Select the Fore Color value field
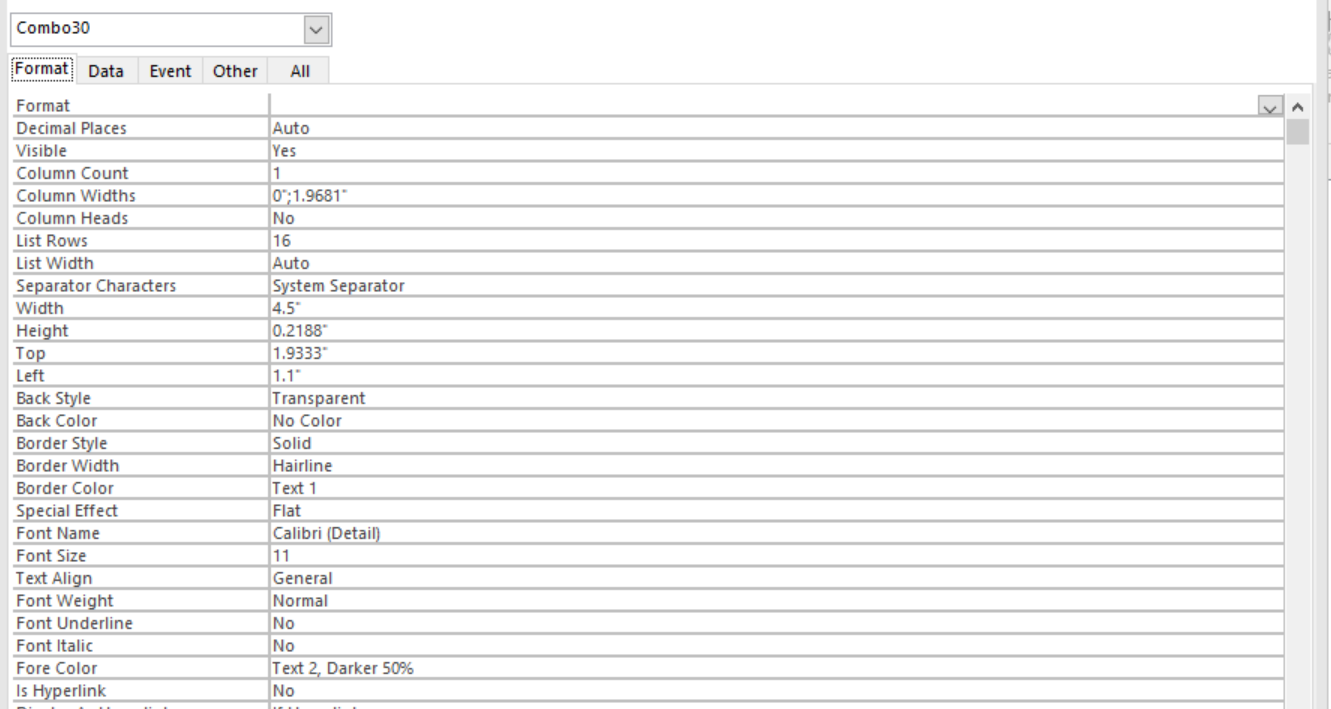1331x709 pixels. (x=775, y=668)
